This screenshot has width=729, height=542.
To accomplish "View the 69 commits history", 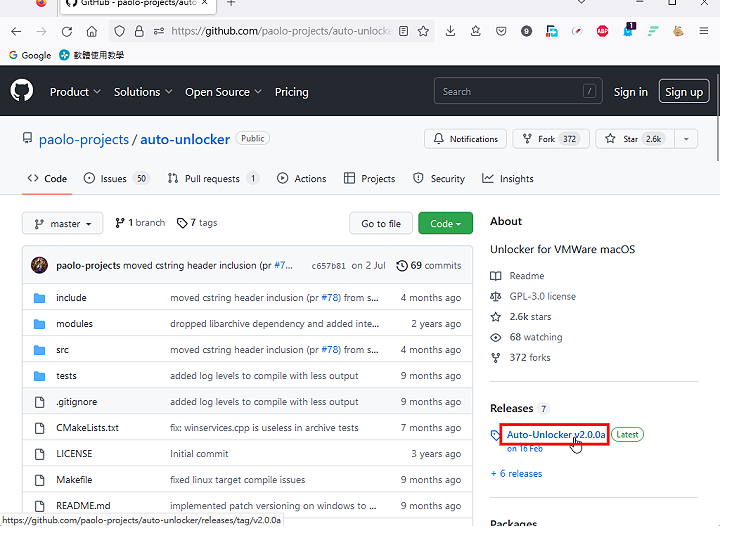I will tap(429, 265).
